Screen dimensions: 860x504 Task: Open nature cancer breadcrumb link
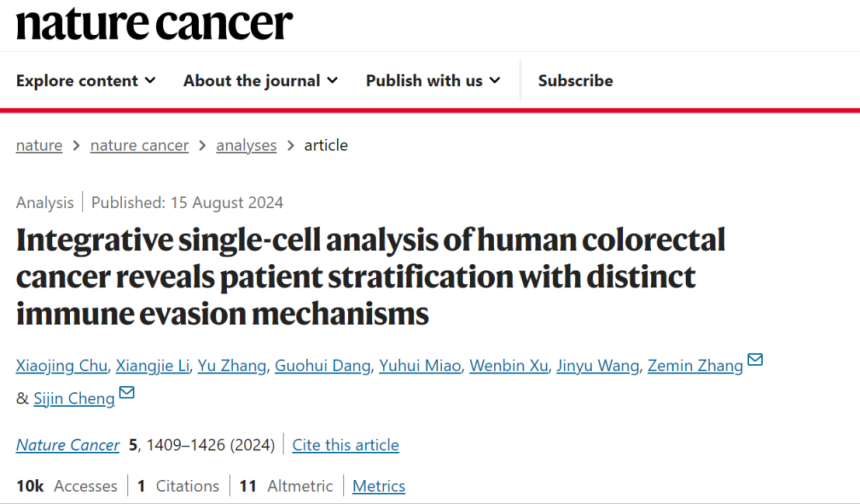coord(139,145)
